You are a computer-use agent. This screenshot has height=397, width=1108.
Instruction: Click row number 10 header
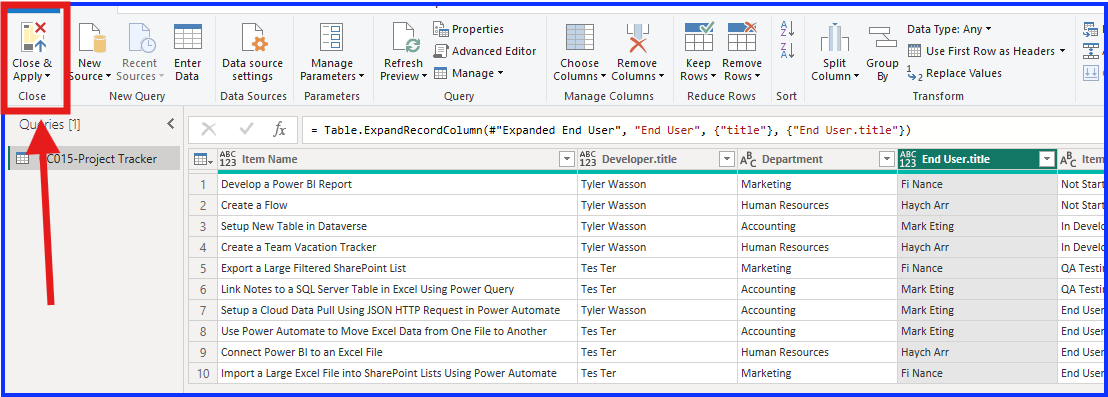204,373
